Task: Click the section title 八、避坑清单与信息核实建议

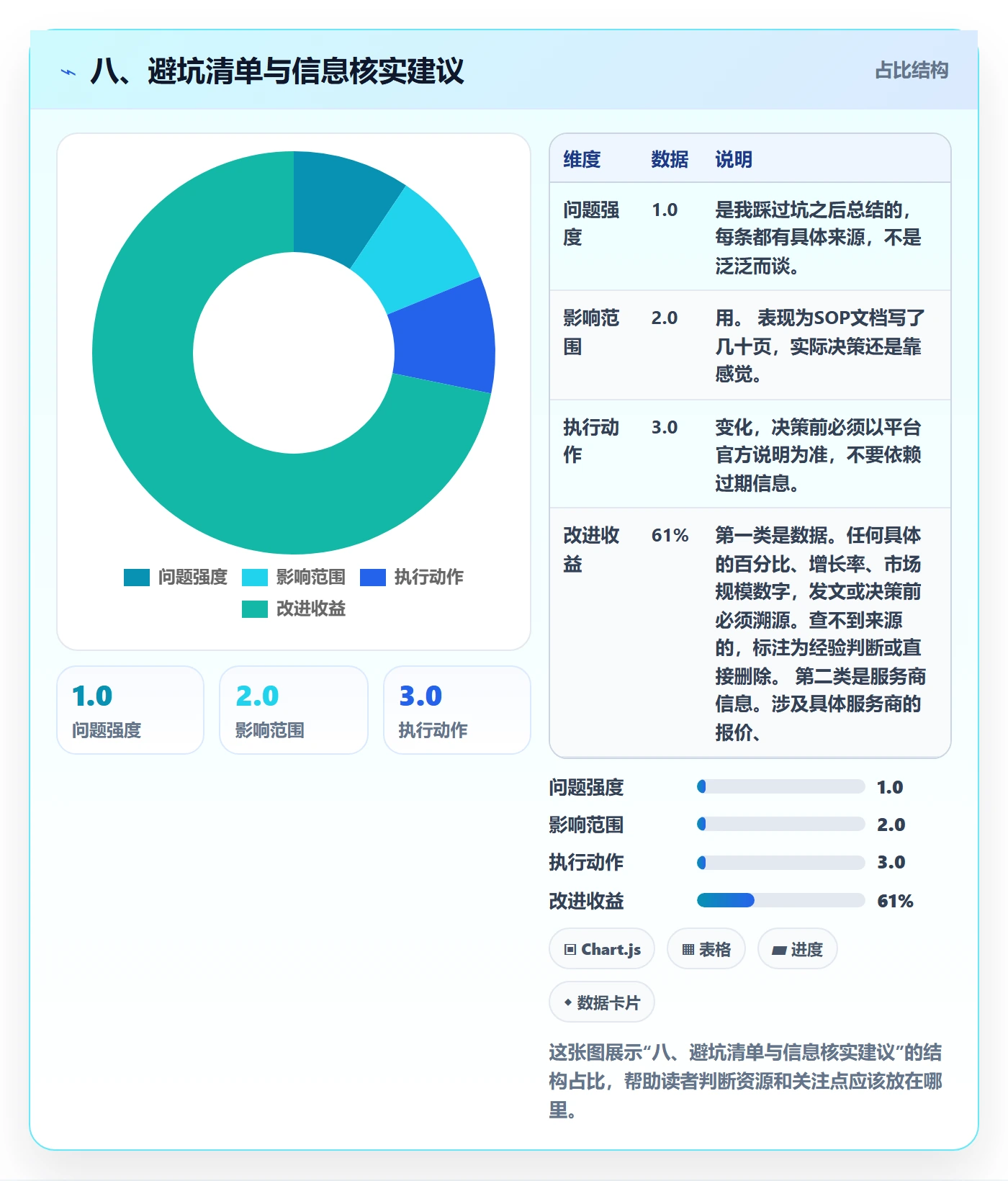Action: (x=277, y=71)
